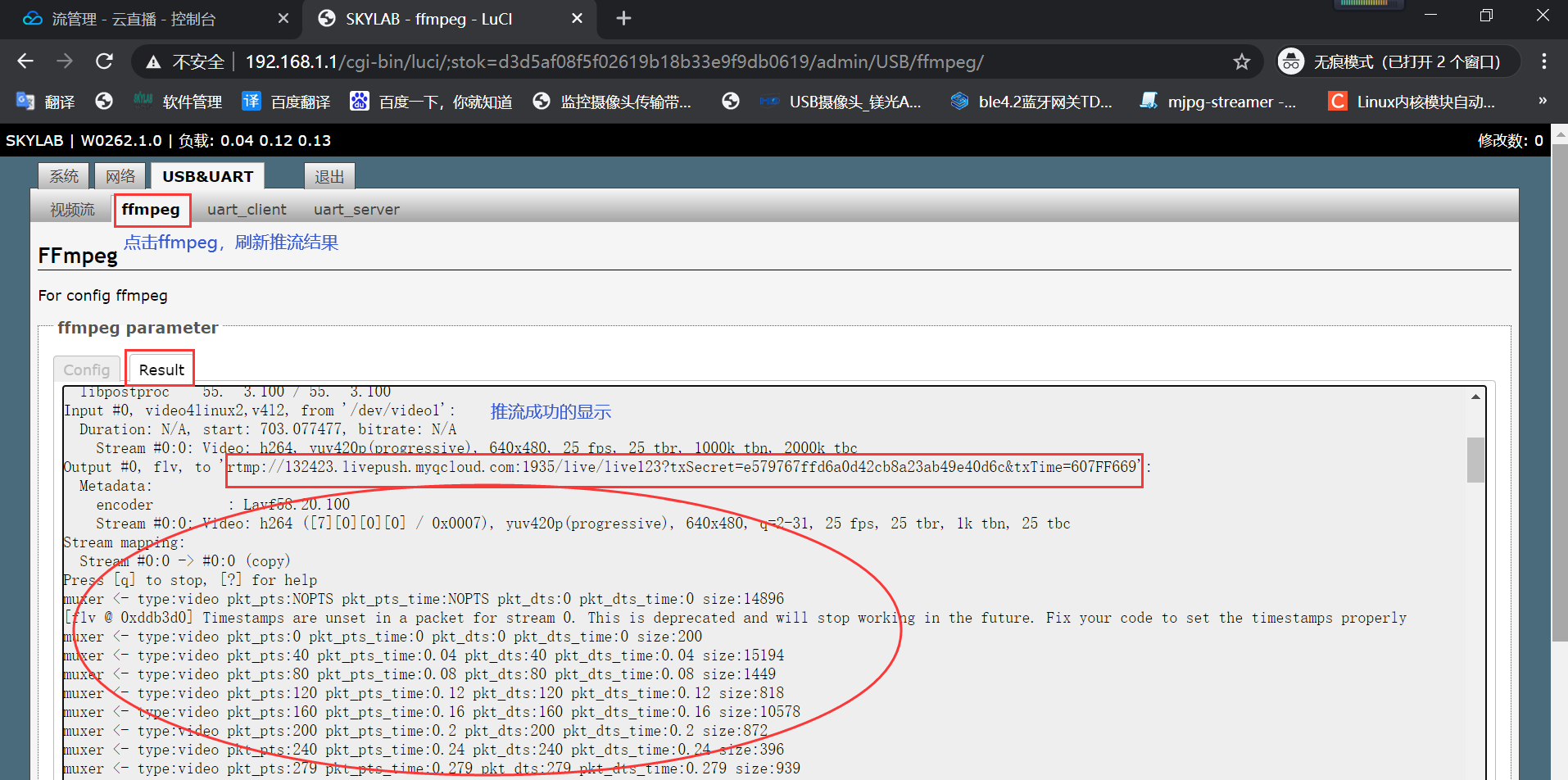1568x780 pixels.
Task: Open the 视频流 subtab
Action: (x=72, y=210)
